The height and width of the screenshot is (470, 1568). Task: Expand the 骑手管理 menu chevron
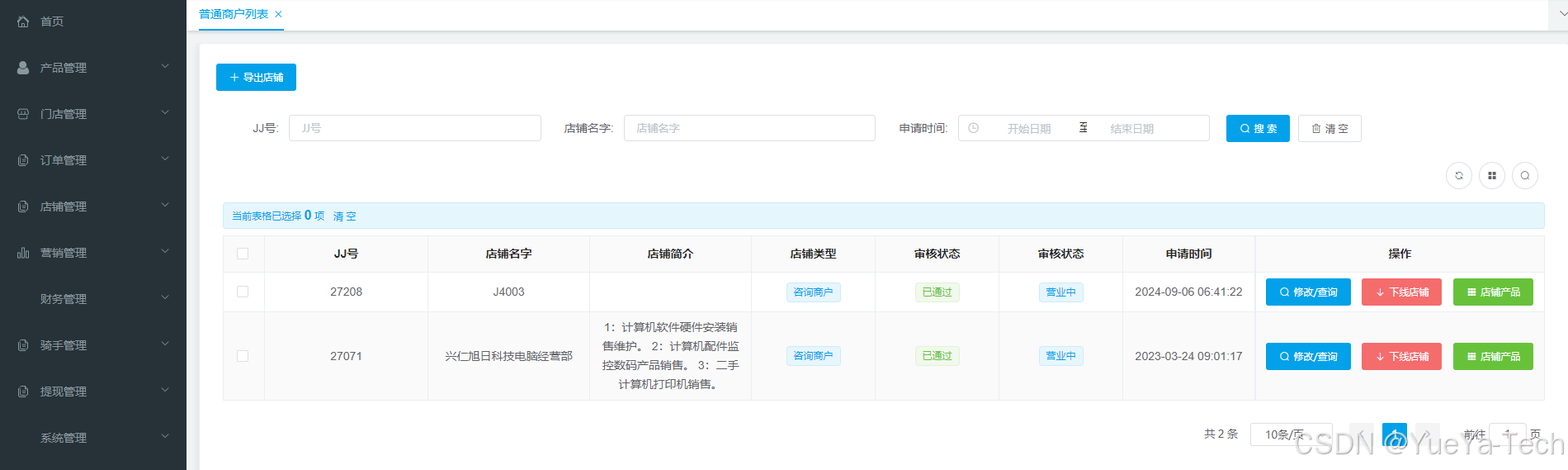(x=165, y=344)
